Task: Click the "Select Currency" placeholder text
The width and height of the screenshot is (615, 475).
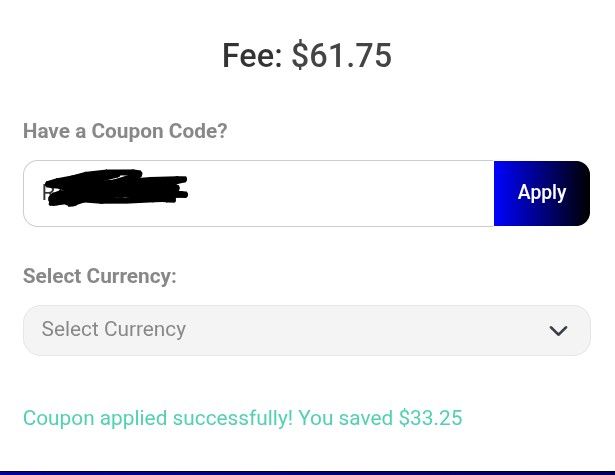Action: [x=114, y=329]
